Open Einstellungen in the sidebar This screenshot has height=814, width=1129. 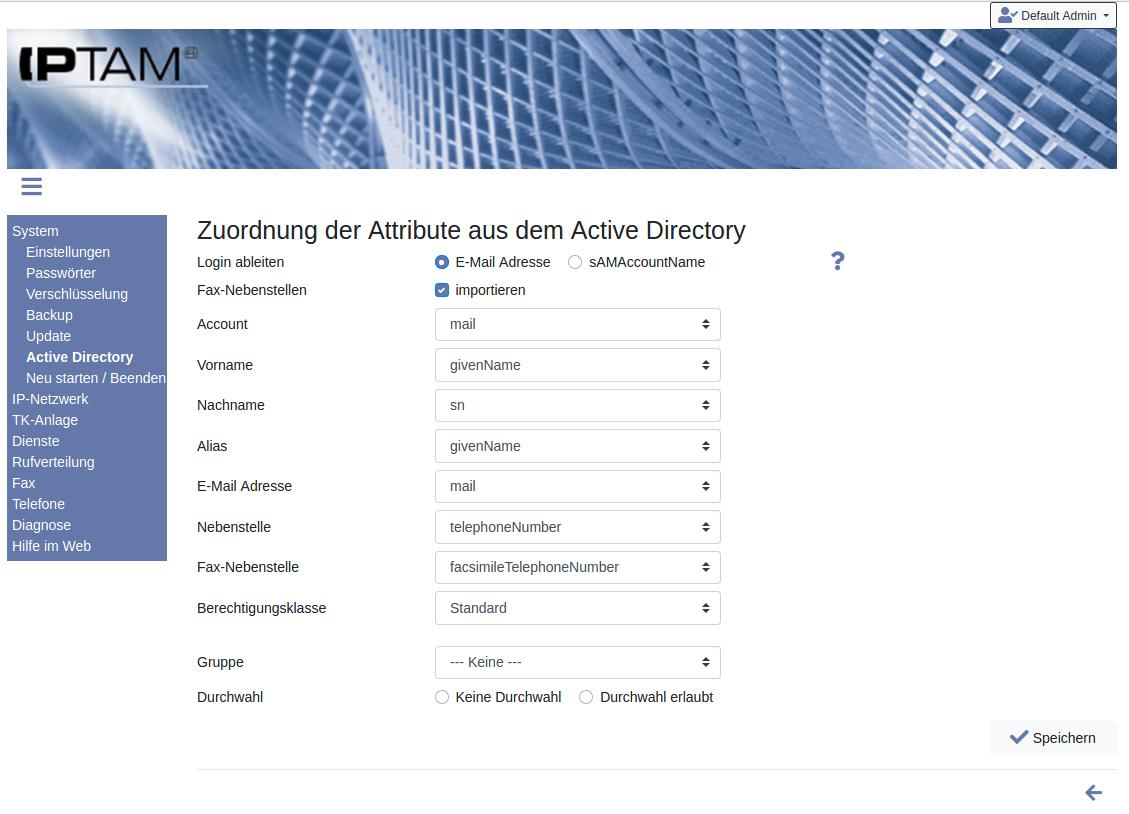coord(68,252)
